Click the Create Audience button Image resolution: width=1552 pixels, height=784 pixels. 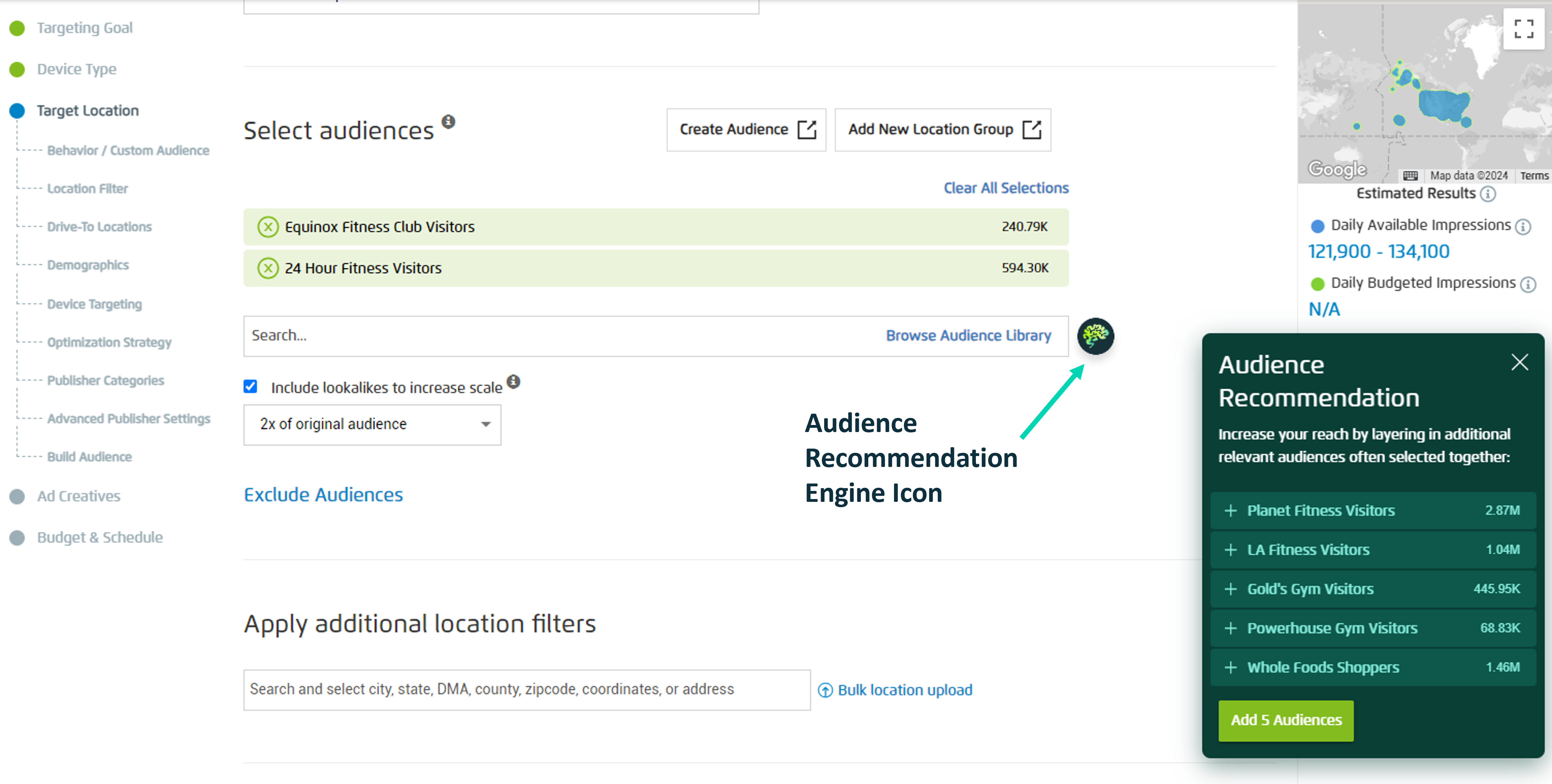point(746,129)
